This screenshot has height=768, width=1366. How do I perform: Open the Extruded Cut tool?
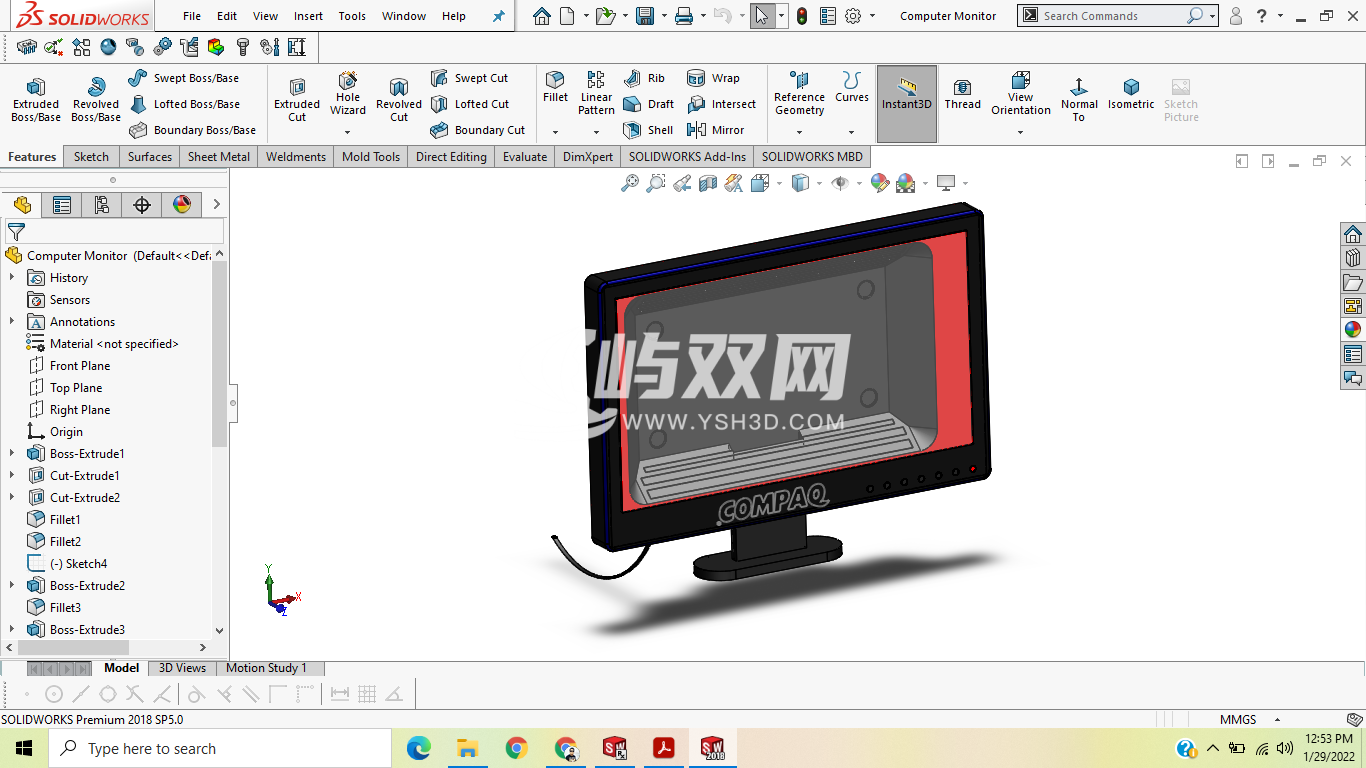click(x=297, y=101)
